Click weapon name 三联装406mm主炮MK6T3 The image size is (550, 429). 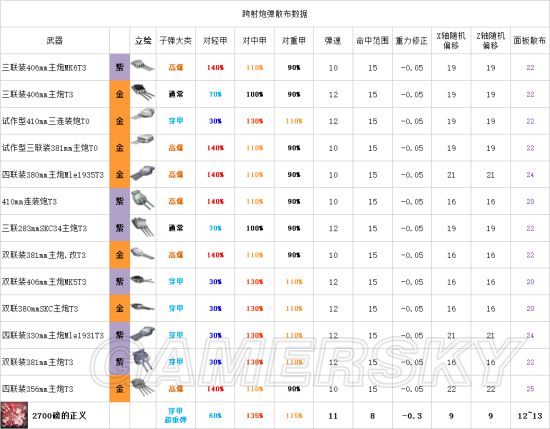[x=44, y=67]
